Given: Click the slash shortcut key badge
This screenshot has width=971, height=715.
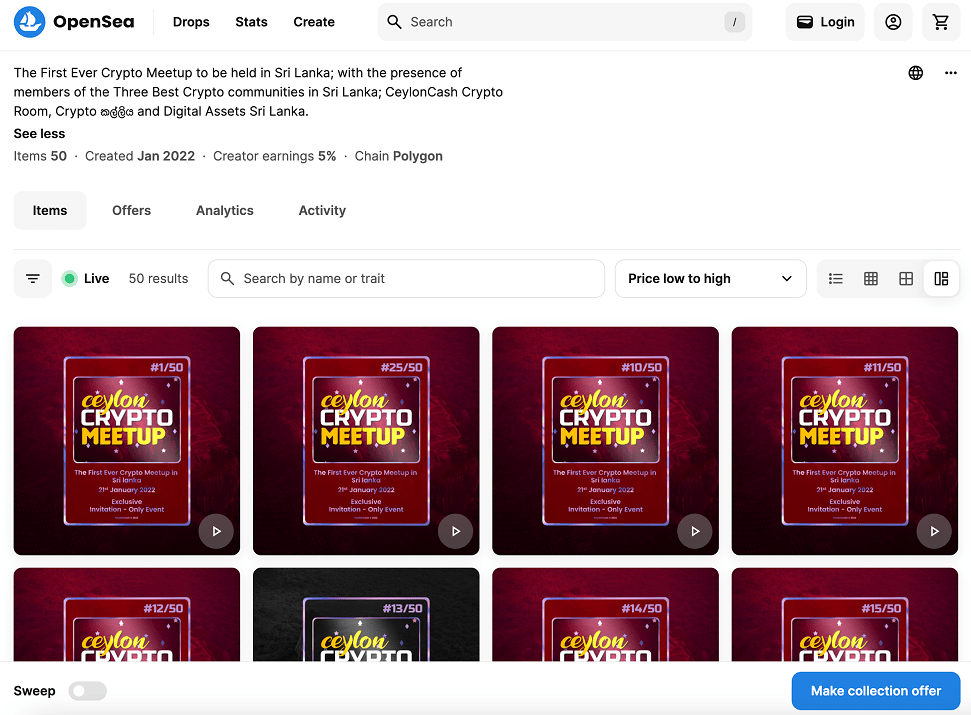Looking at the screenshot, I should click(734, 22).
